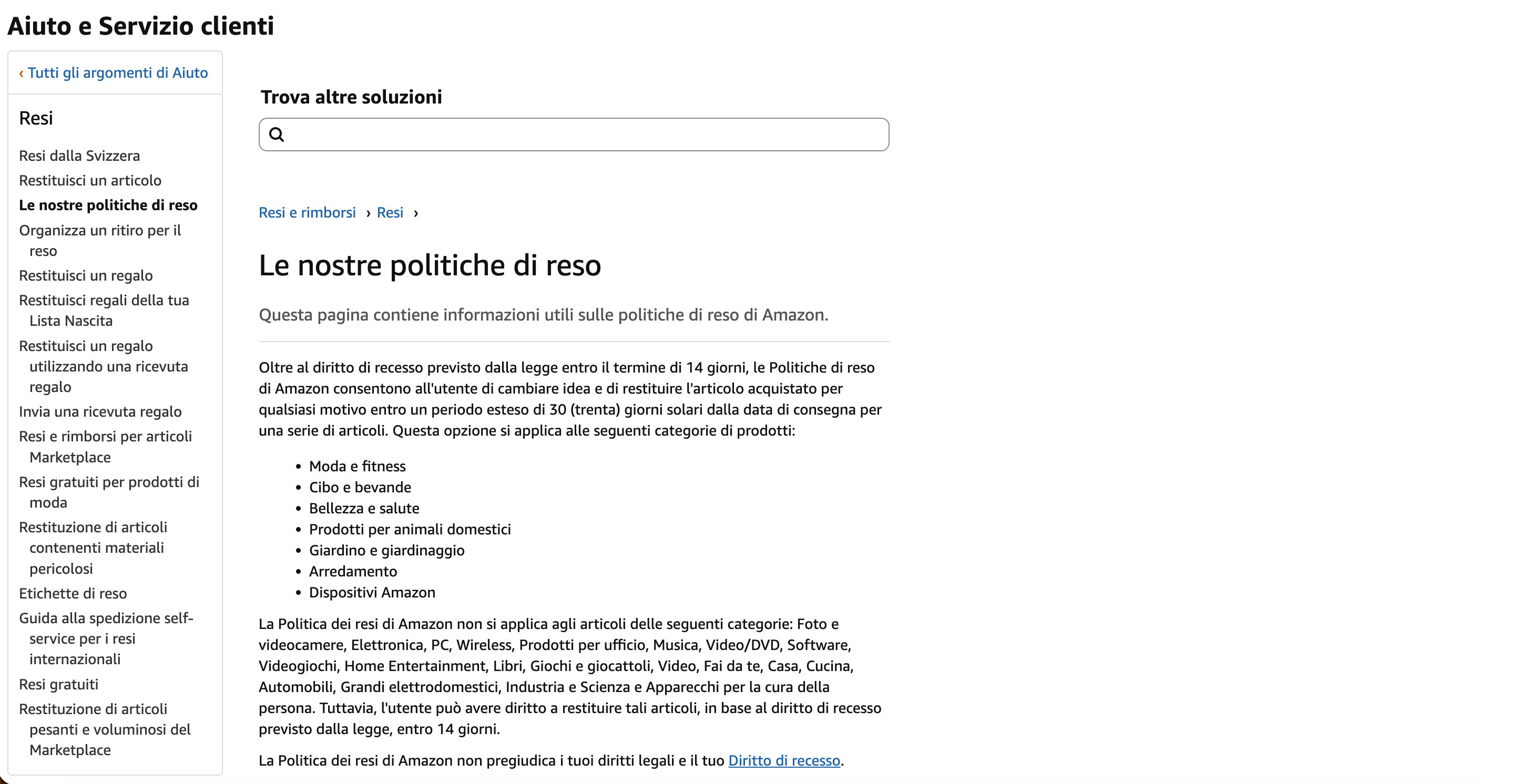The image size is (1530, 784).
Task: Click the Cibo e bevande list item
Action: pyautogui.click(x=360, y=487)
